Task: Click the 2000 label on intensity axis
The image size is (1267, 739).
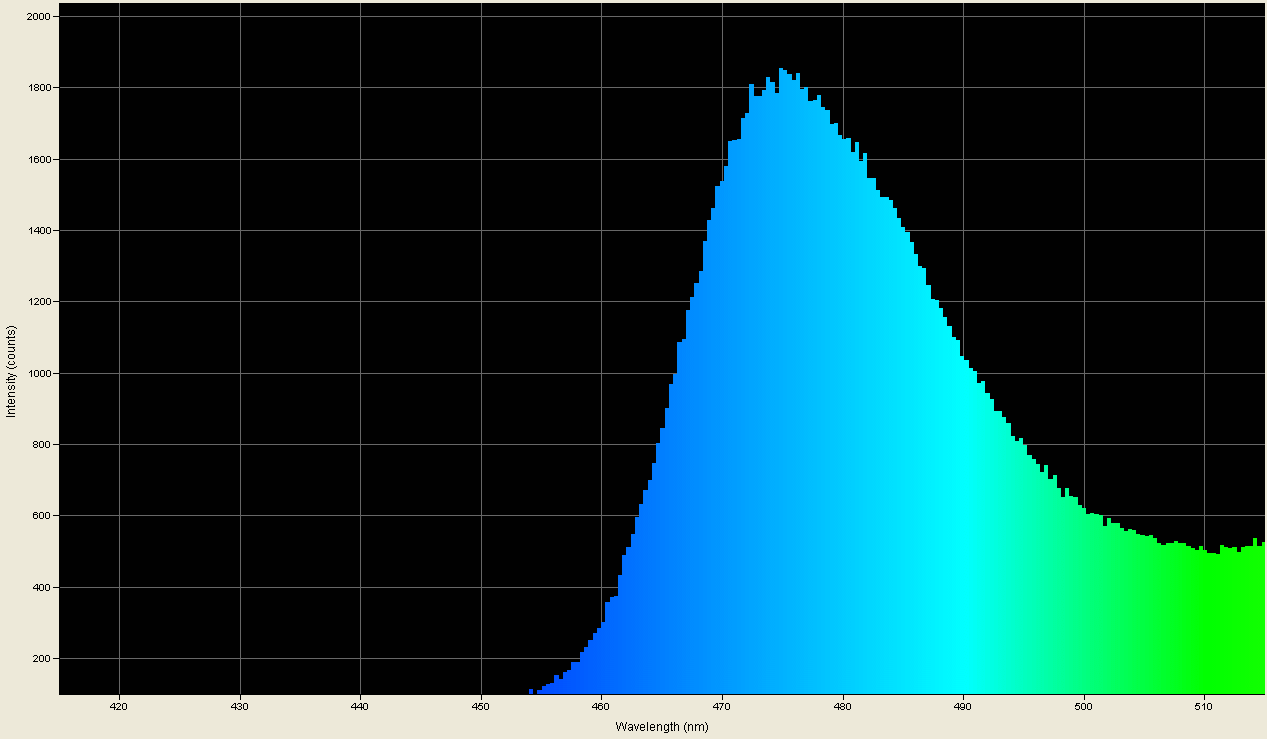Action: [x=40, y=16]
